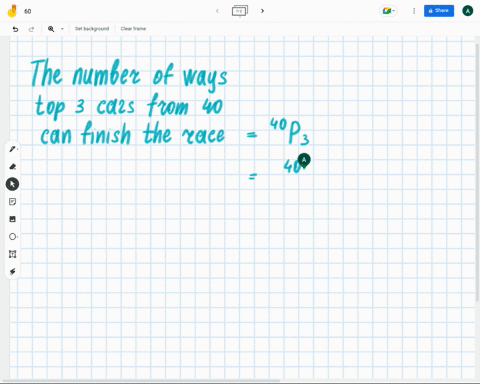Expand the zoom options dropdown arrow
Image resolution: width=480 pixels, height=384 pixels.
(x=62, y=29)
